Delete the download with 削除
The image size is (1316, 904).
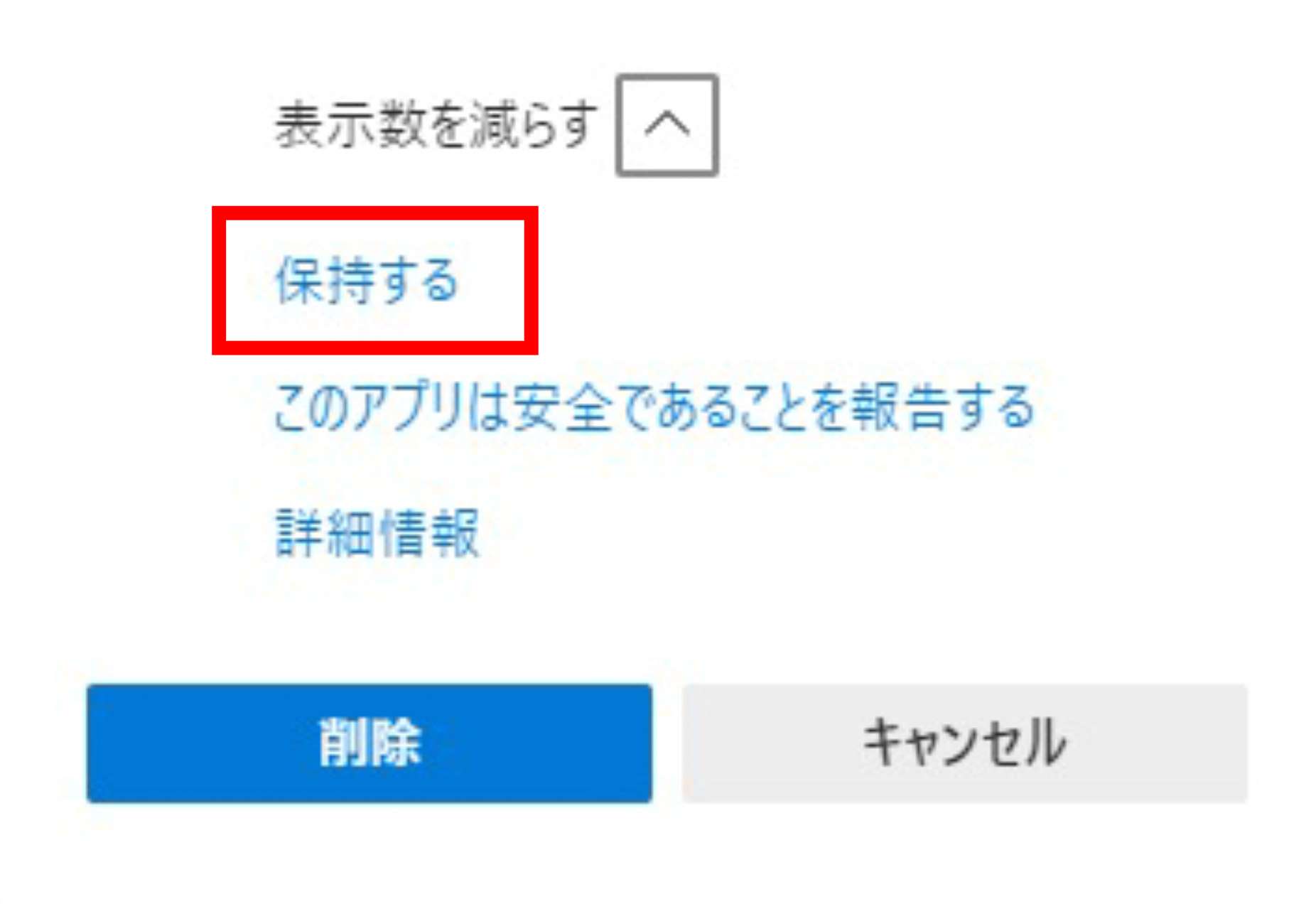(x=370, y=743)
